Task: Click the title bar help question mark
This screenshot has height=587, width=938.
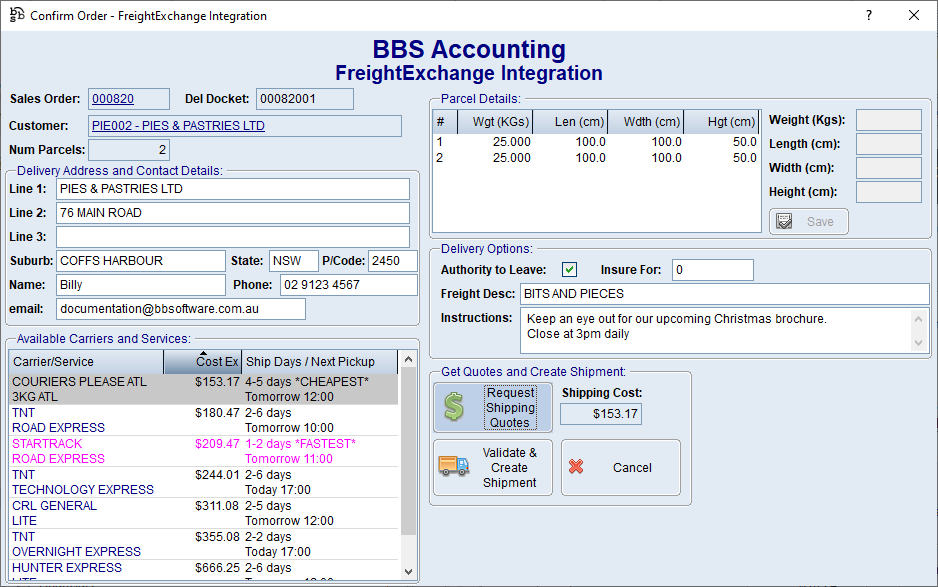Action: pyautogui.click(x=868, y=15)
